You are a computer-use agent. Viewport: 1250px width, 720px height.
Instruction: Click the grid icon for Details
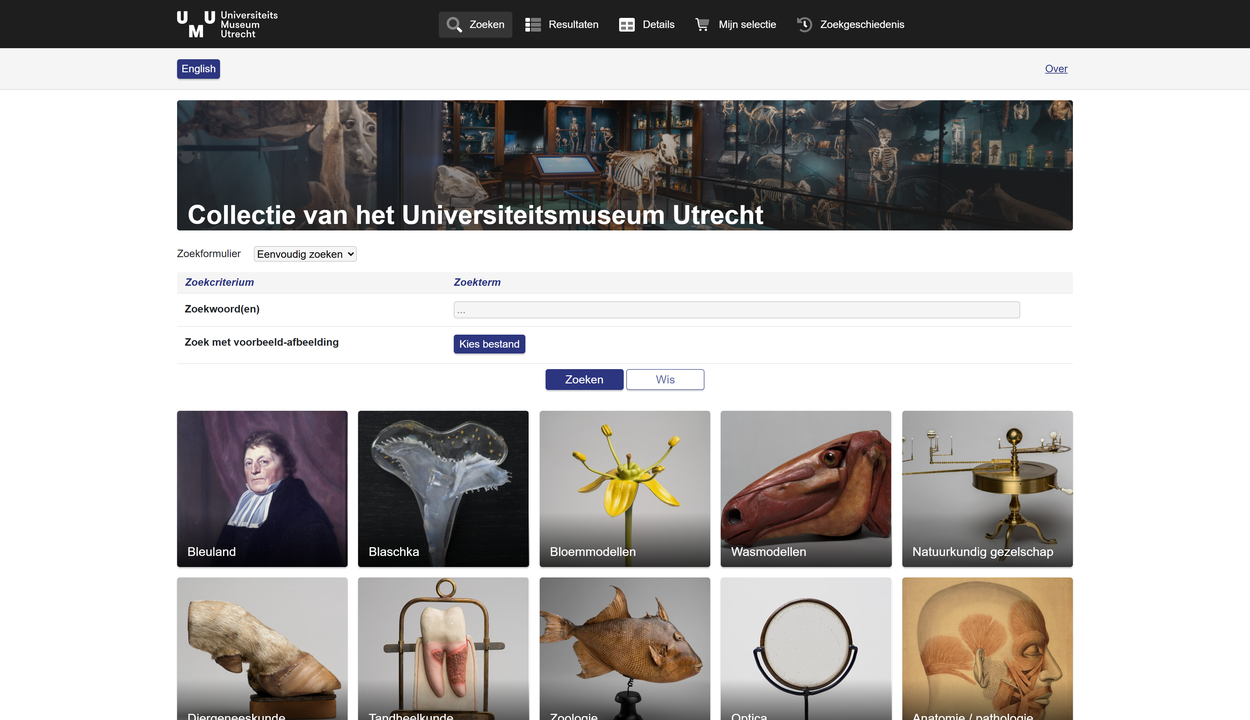[627, 24]
